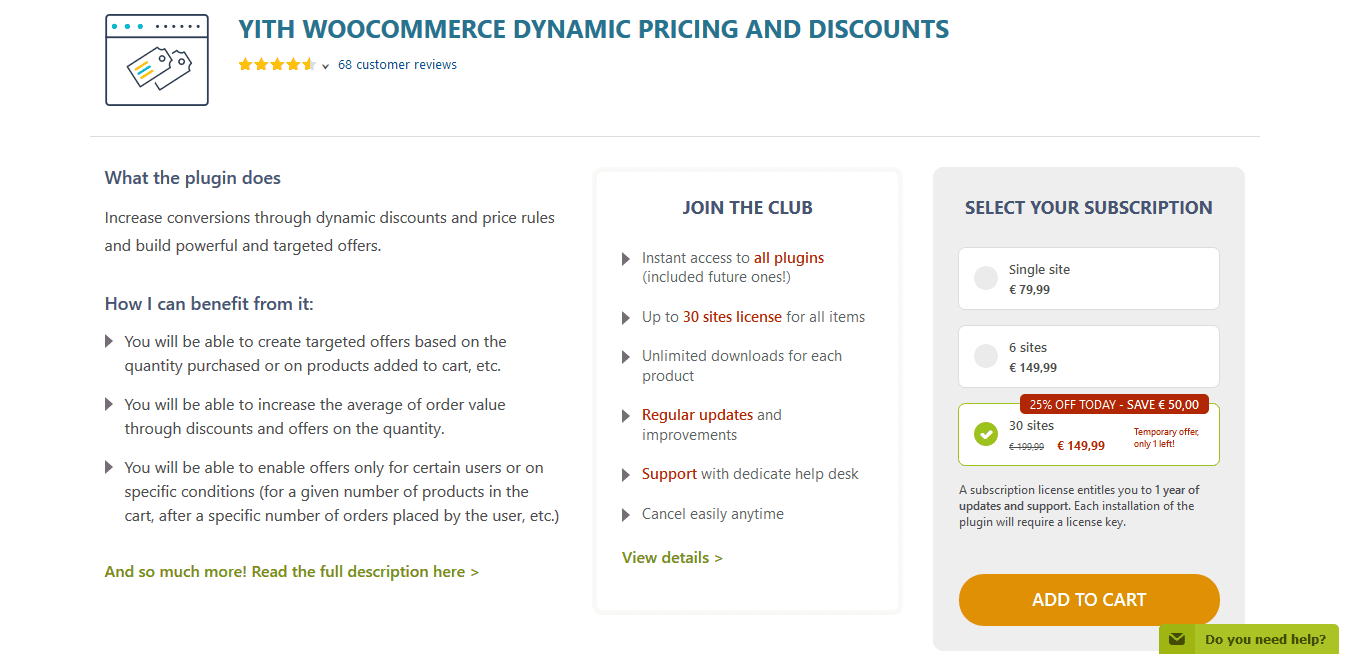Open the 'Do you need help?' chat
Viewport: 1349px width, 654px height.
tap(1265, 639)
